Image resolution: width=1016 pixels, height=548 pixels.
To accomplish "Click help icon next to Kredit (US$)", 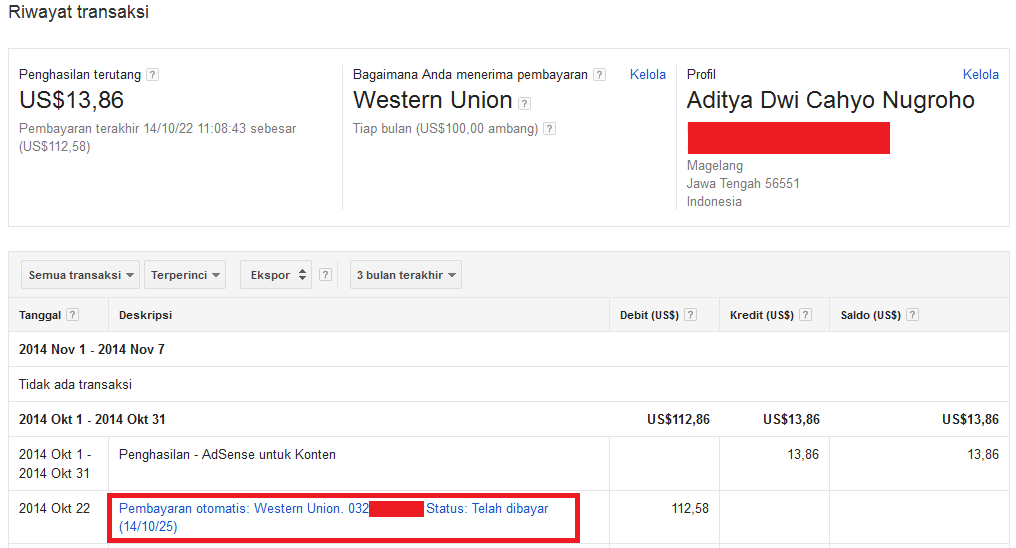I will [805, 315].
